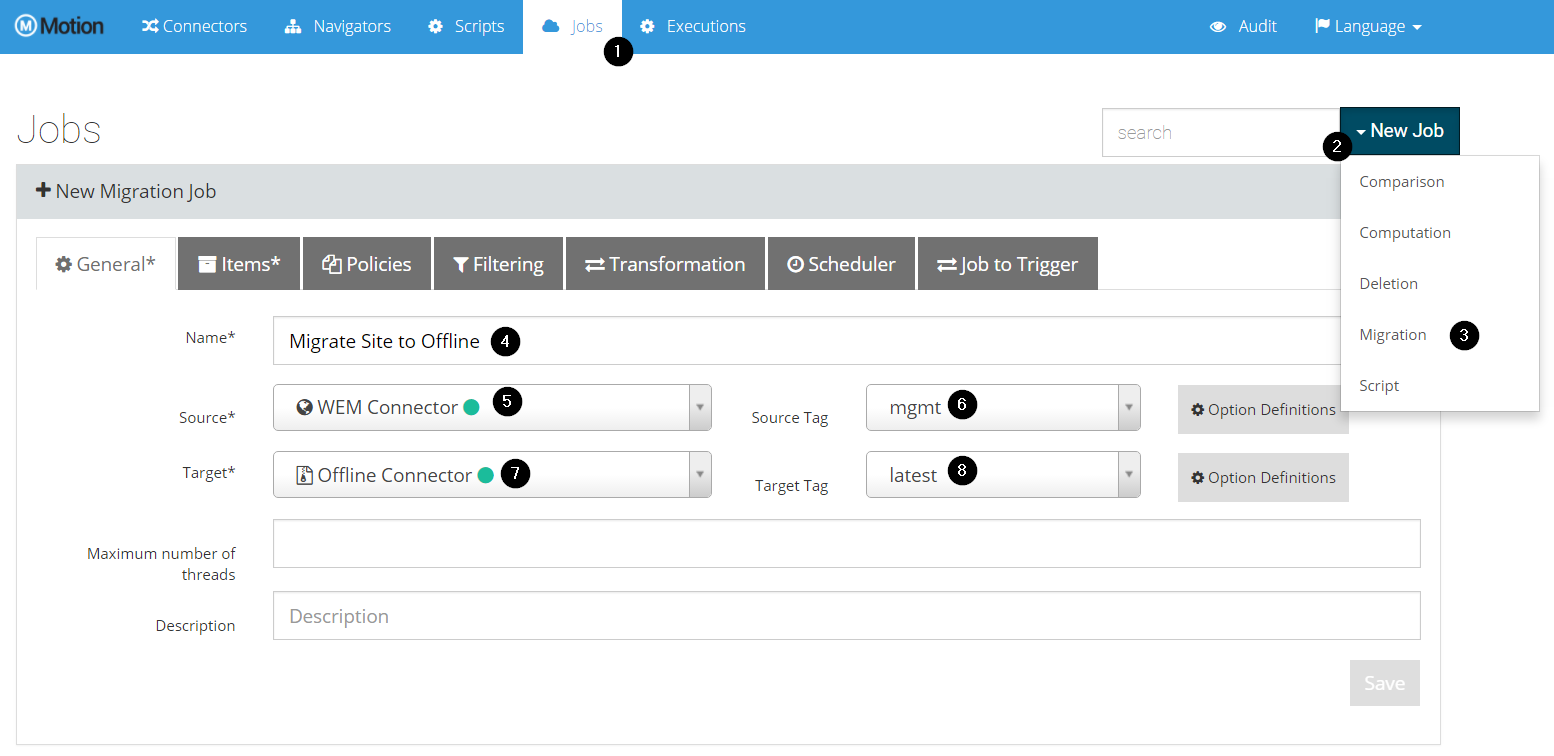Switch to the Items tab
This screenshot has width=1554, height=756.
(x=239, y=264)
